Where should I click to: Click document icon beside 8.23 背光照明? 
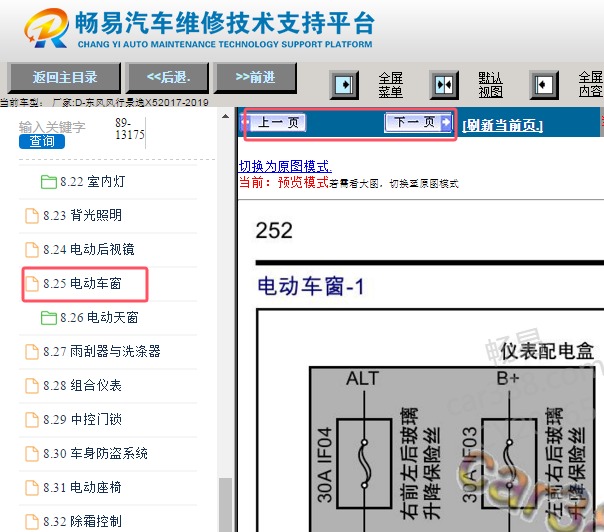32,216
